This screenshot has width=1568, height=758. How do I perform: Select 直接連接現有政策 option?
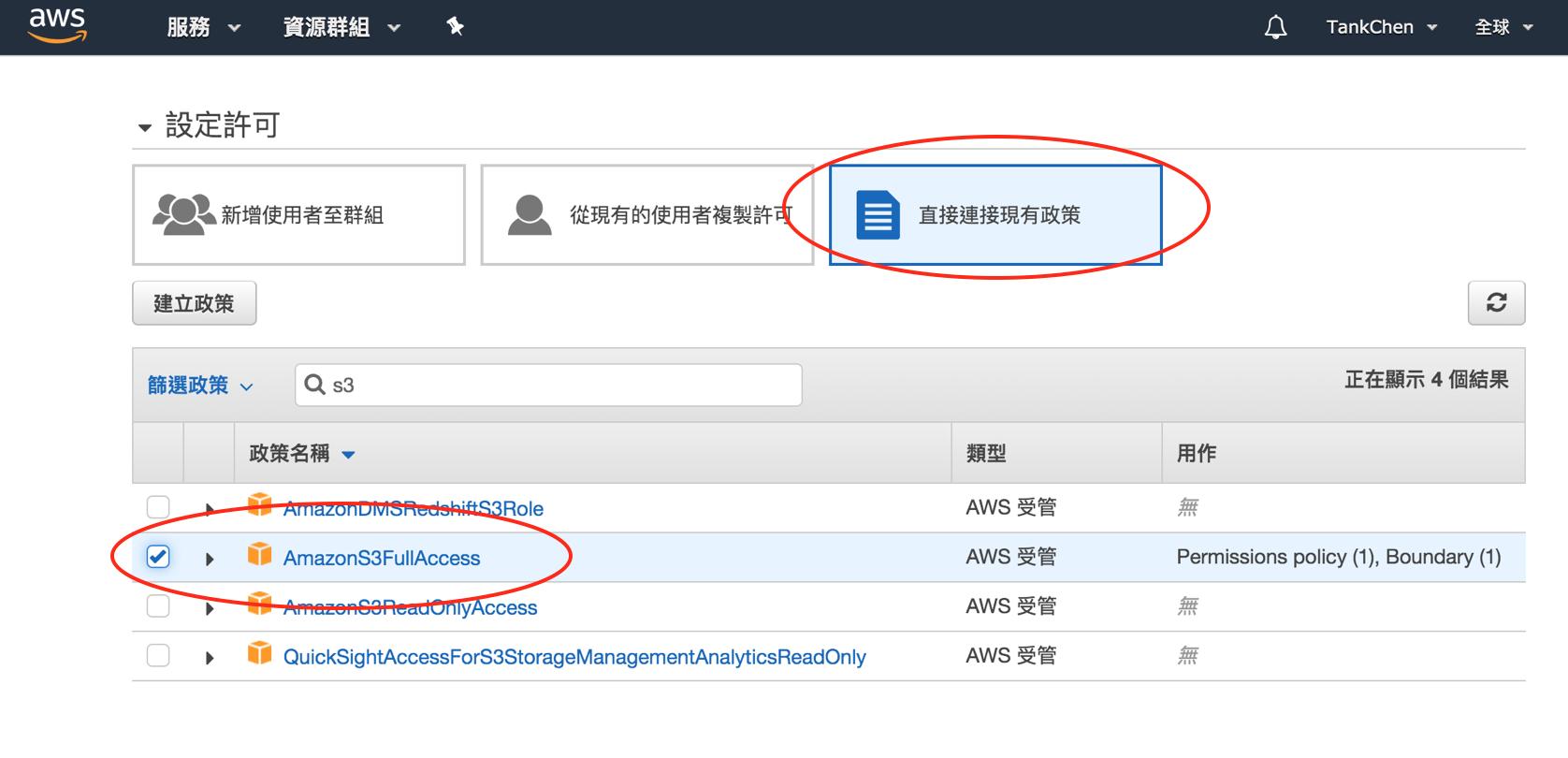click(995, 215)
